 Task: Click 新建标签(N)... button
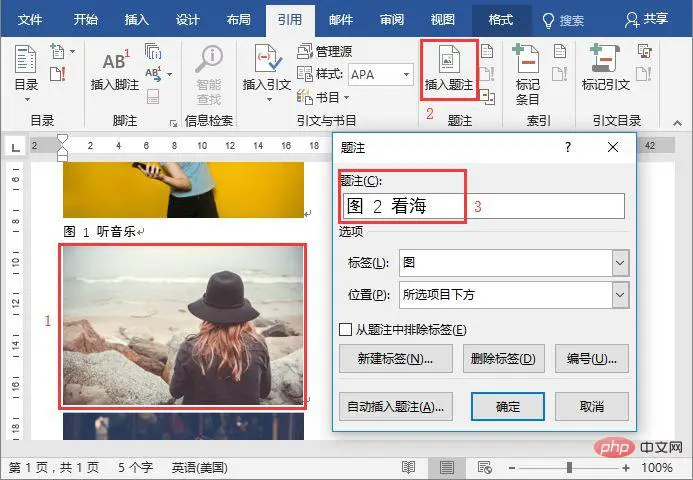coord(396,358)
